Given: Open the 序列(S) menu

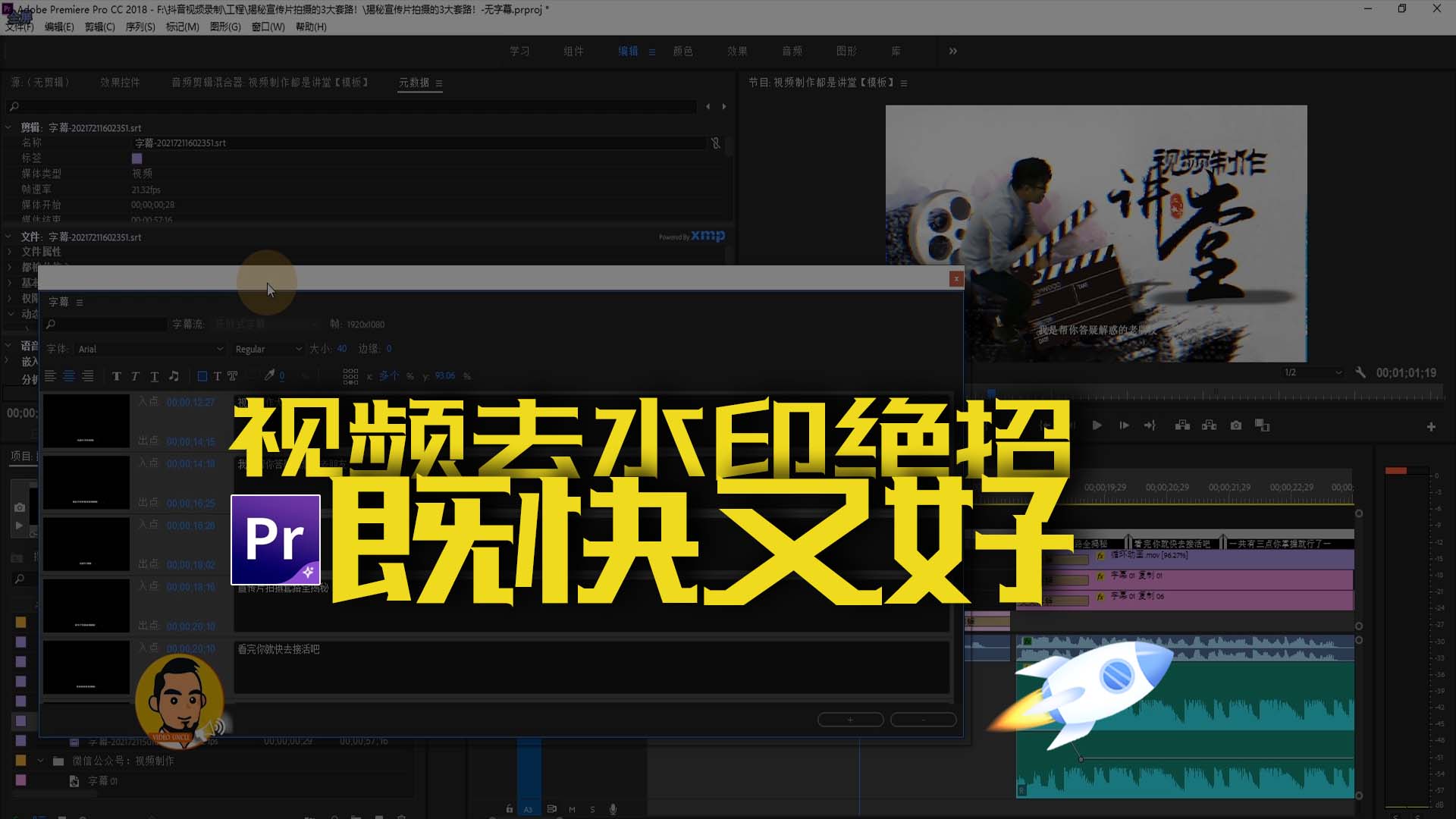Looking at the screenshot, I should (x=140, y=27).
